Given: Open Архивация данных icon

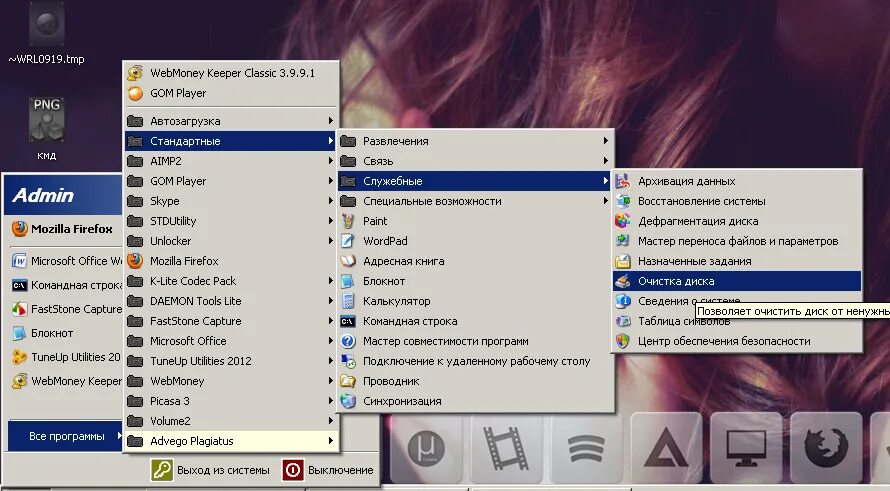Looking at the screenshot, I should point(623,181).
